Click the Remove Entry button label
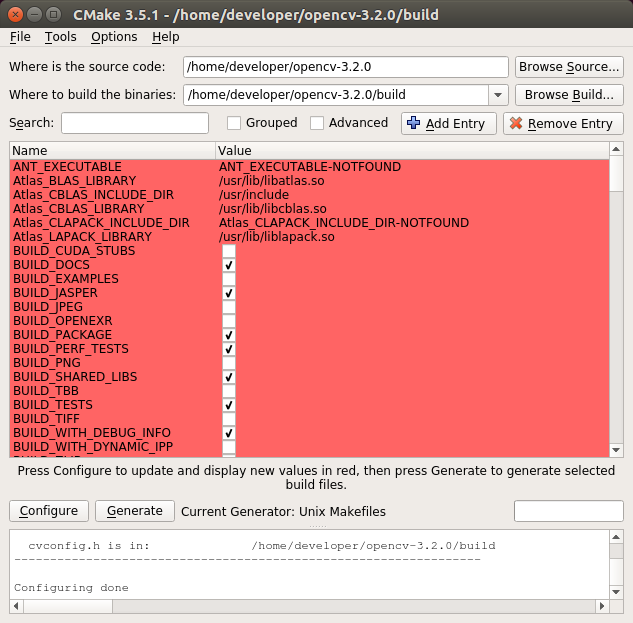 coord(570,124)
